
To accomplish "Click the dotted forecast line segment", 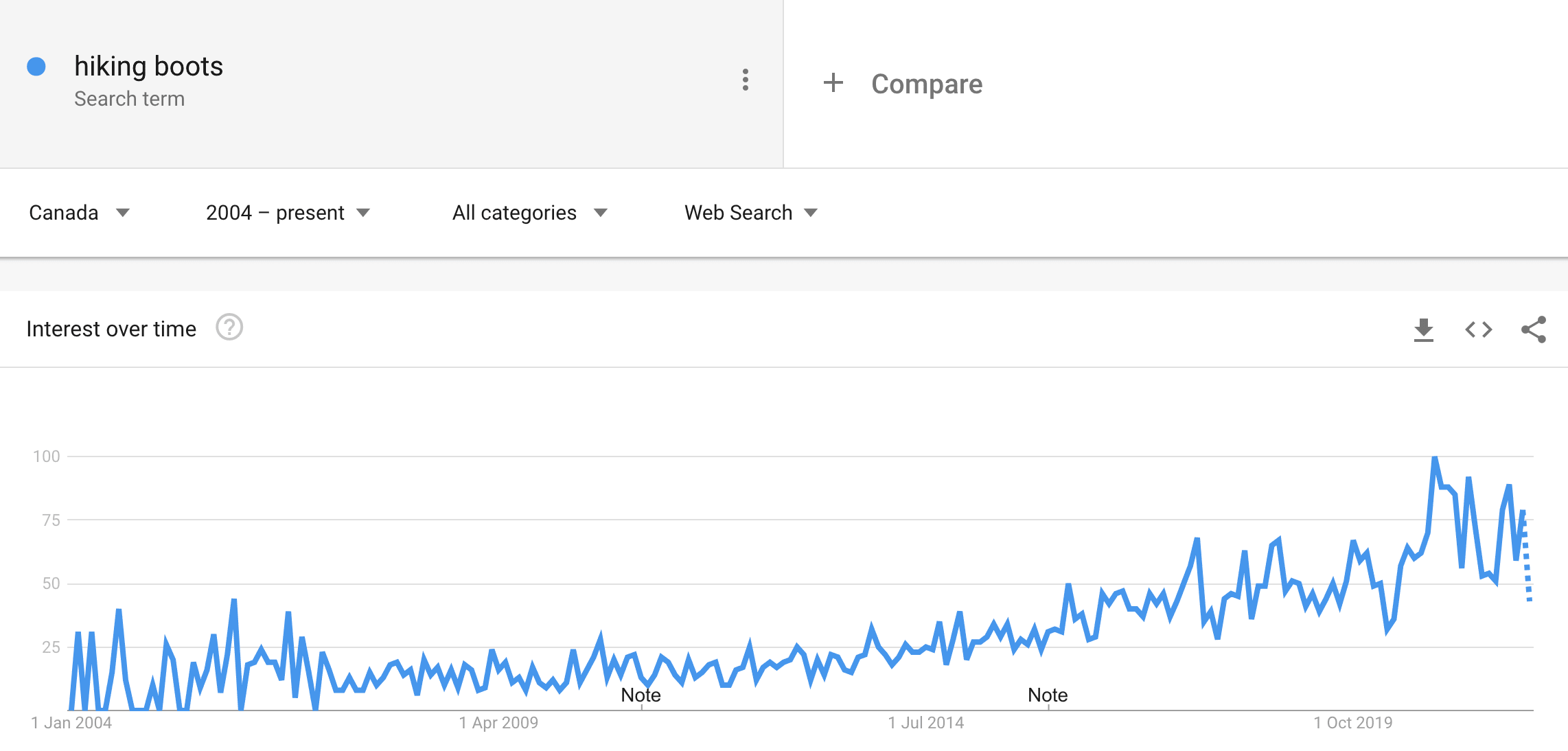I will (x=1526, y=556).
